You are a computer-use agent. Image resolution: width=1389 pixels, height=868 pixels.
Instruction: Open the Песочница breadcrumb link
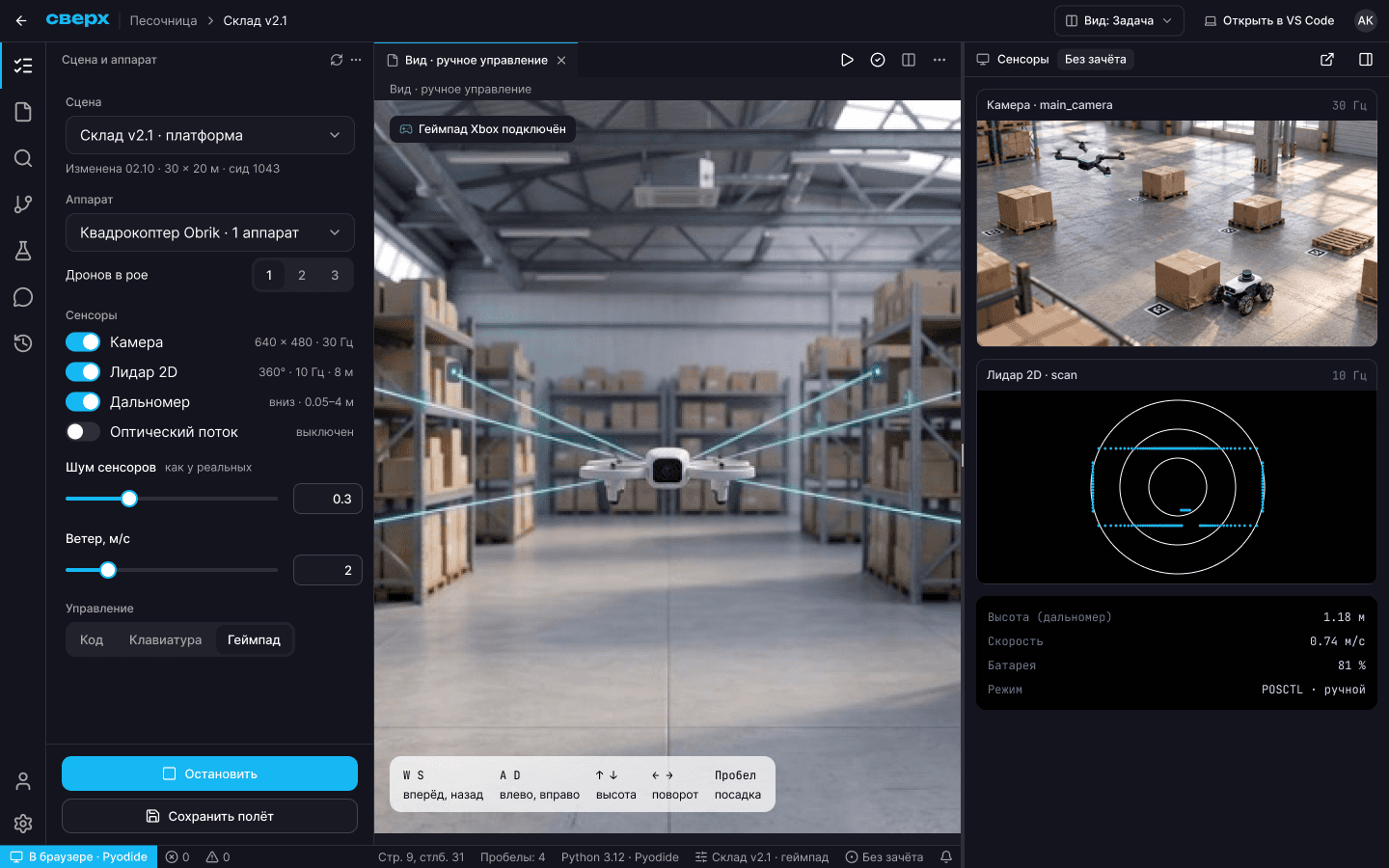(x=163, y=20)
